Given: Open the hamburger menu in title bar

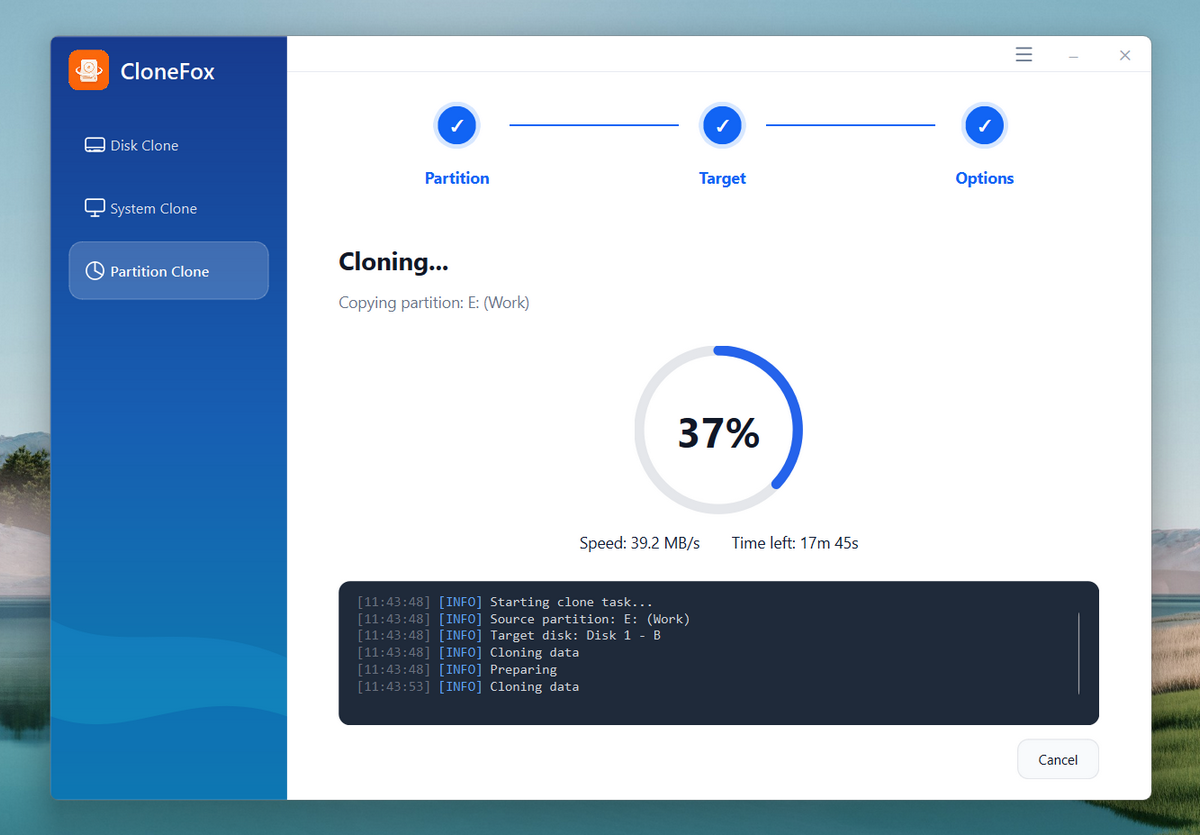Looking at the screenshot, I should [1024, 55].
